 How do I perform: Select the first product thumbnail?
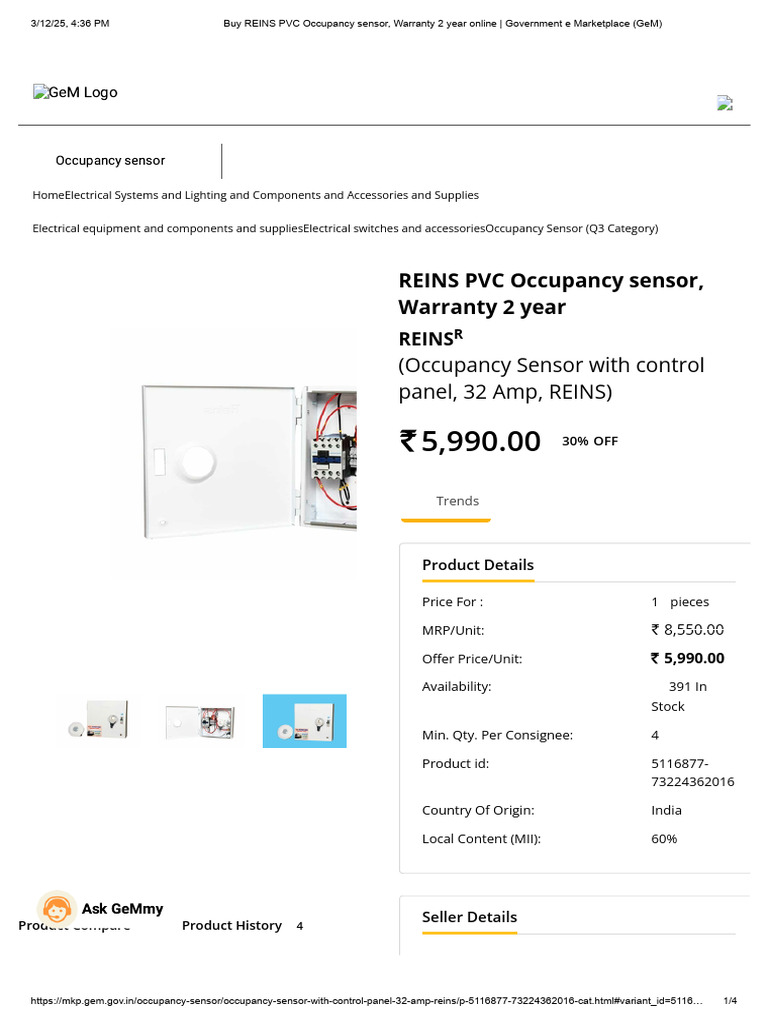pos(98,721)
